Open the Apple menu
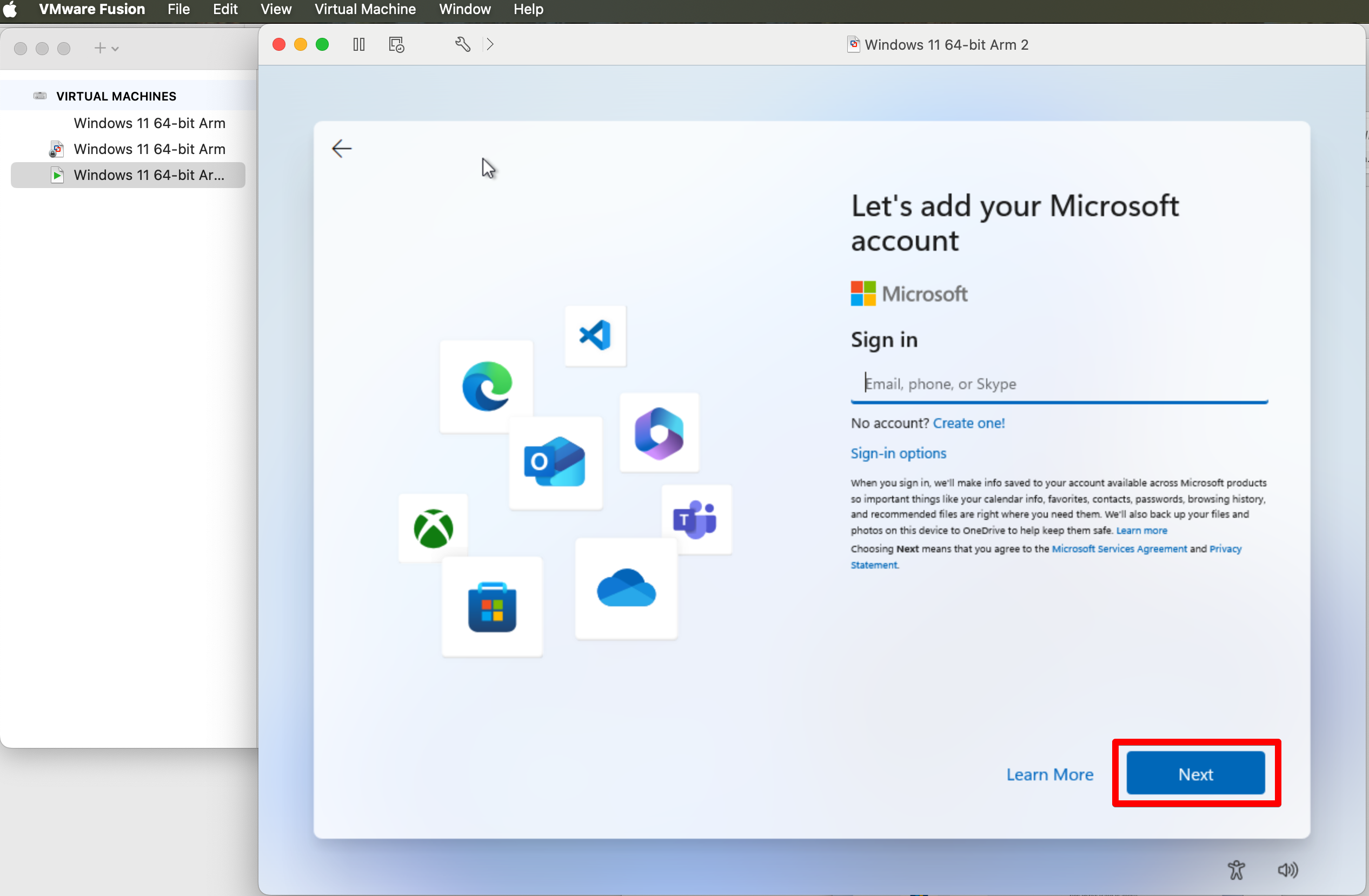The height and width of the screenshot is (896, 1369). (10, 9)
